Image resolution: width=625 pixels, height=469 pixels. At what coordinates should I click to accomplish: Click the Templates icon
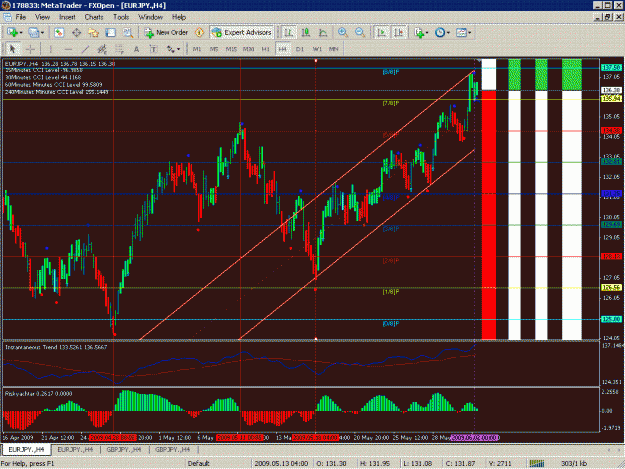pyautogui.click(x=461, y=33)
